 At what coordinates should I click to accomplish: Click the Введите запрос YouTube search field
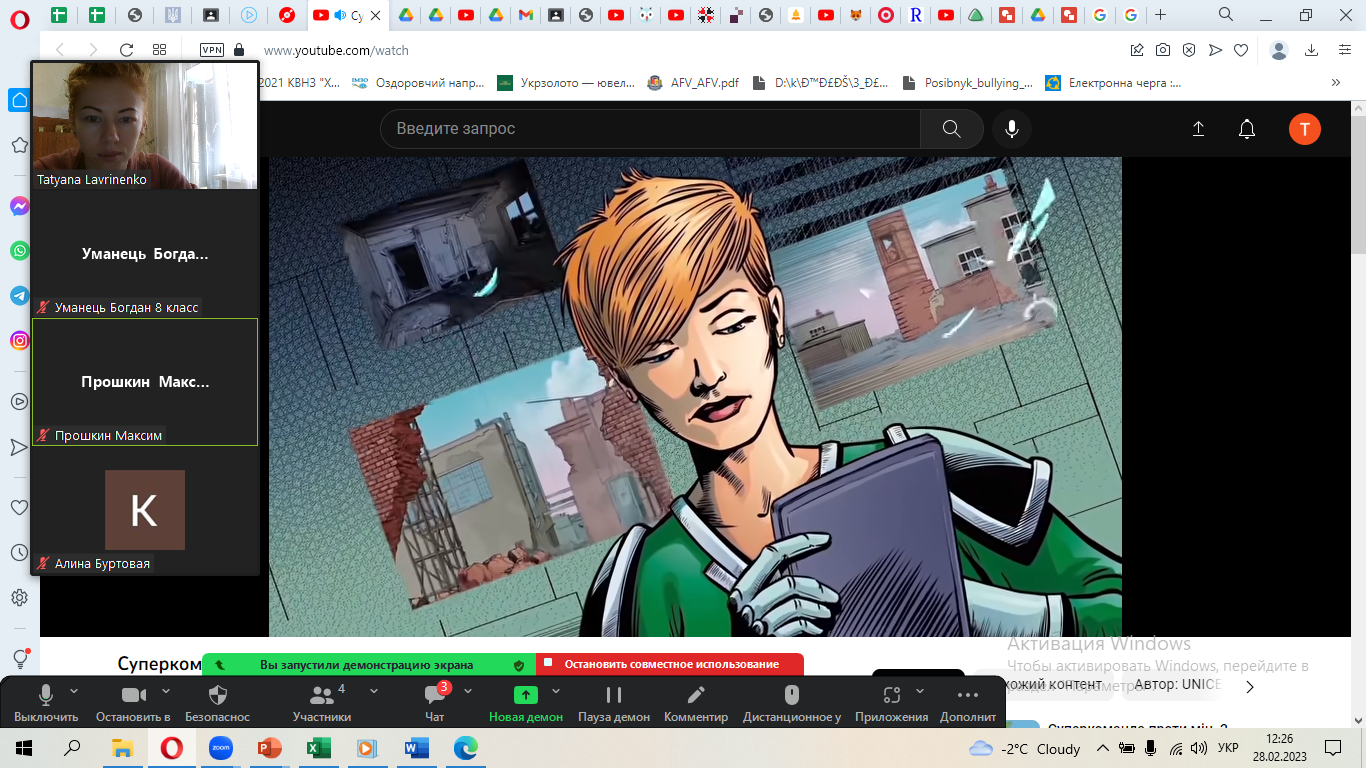pos(650,129)
